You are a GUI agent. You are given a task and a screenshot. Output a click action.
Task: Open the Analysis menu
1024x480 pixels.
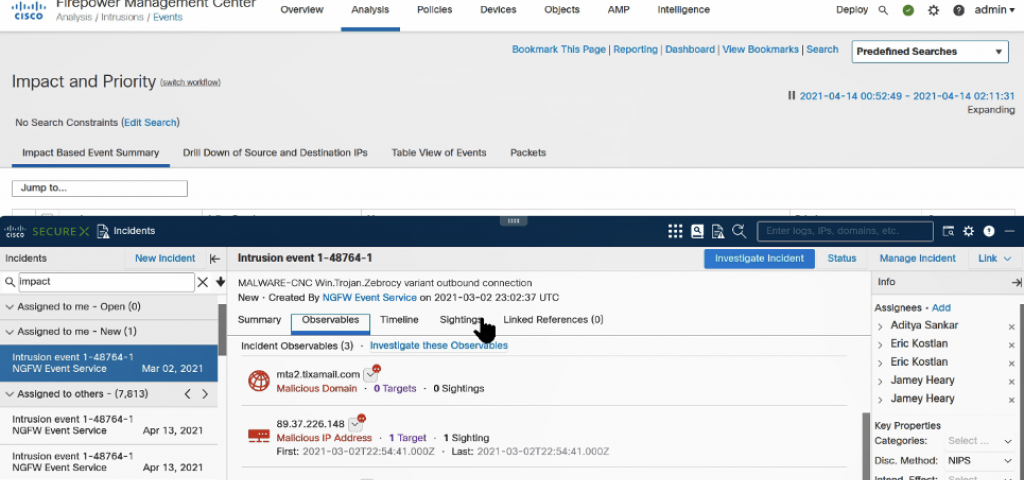(x=370, y=10)
